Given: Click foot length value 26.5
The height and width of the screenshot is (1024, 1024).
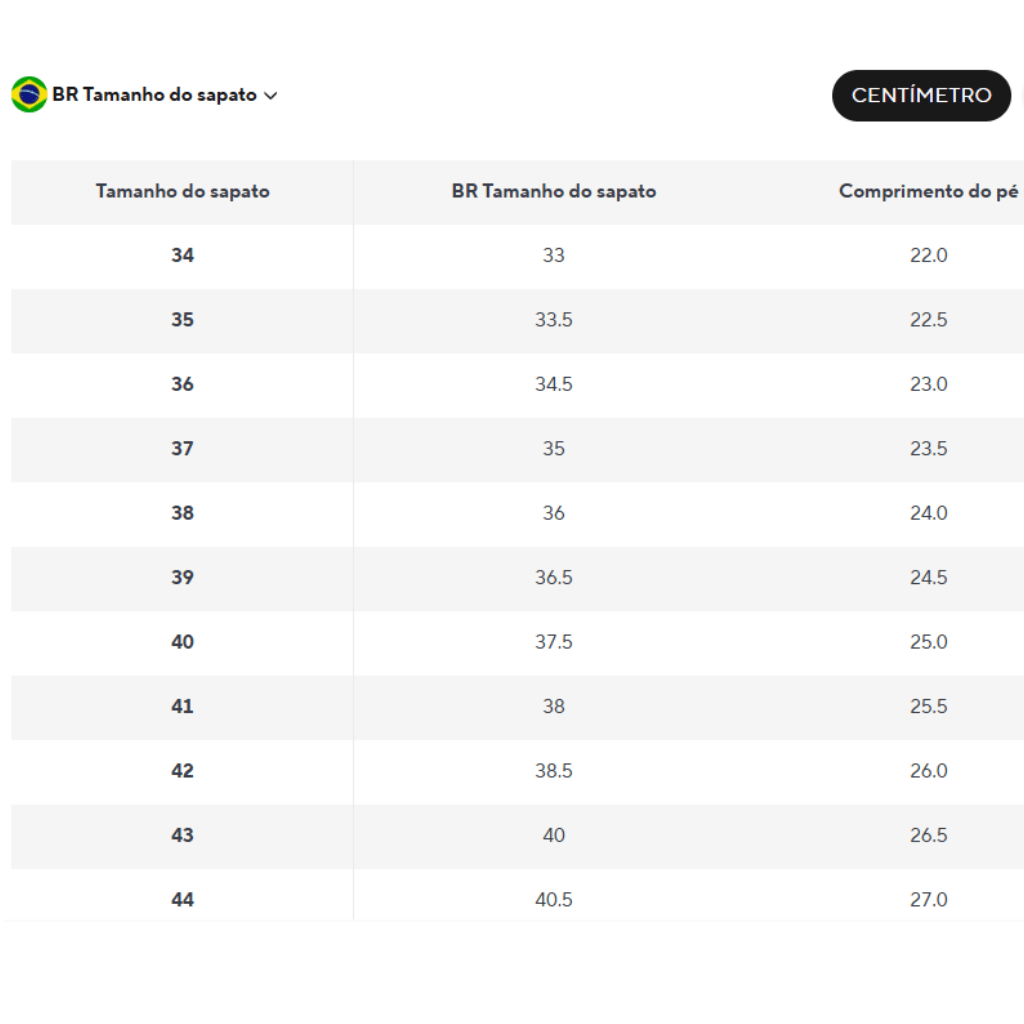Looking at the screenshot, I should tap(928, 835).
